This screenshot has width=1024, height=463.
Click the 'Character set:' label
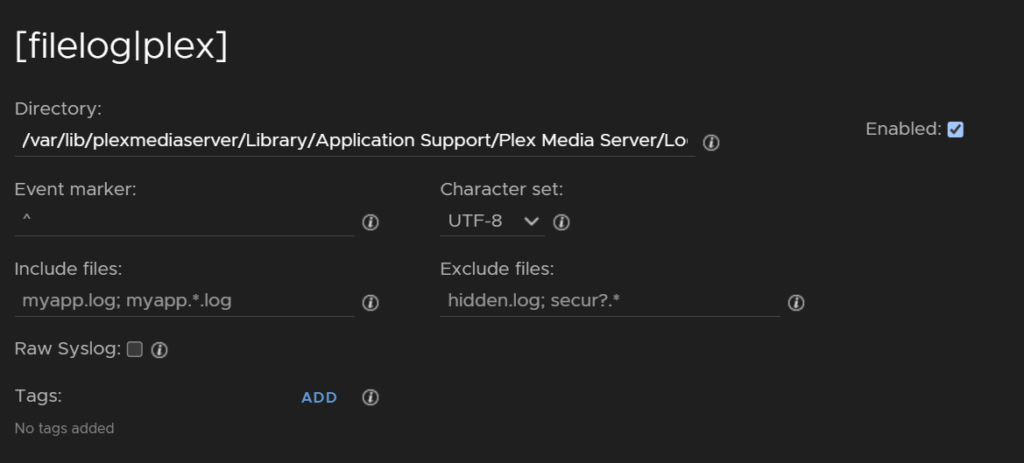click(502, 189)
